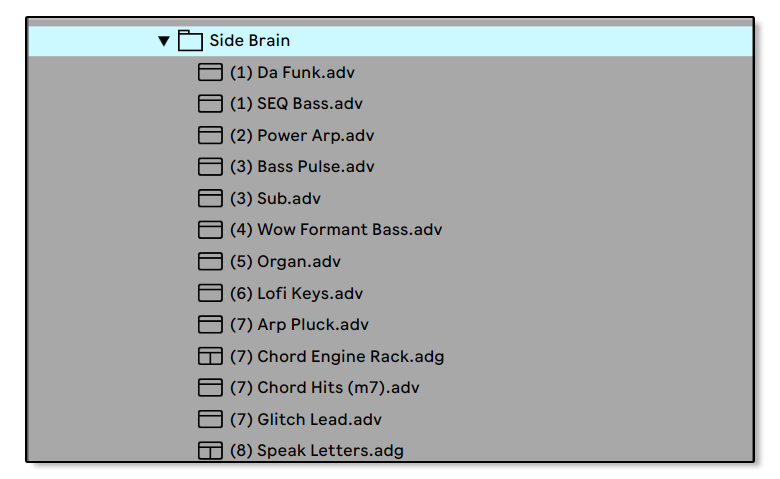Select the (1) Da Funk.adv file name

click(292, 73)
